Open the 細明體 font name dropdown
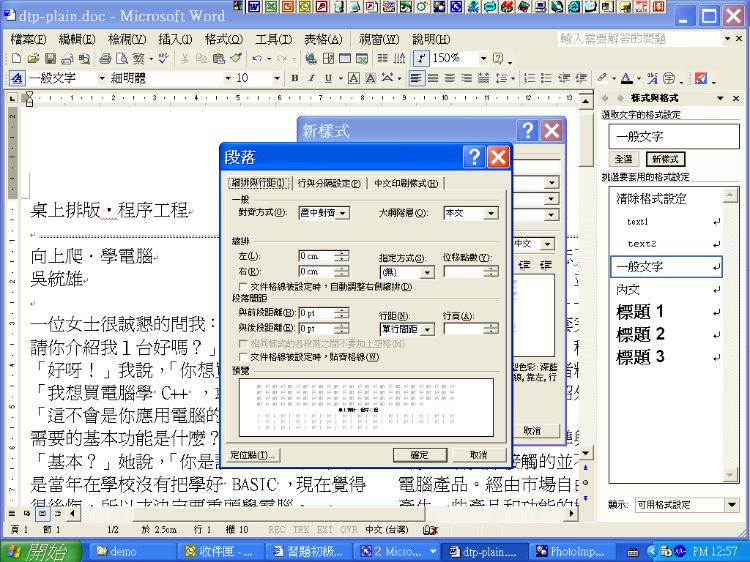 [x=228, y=78]
